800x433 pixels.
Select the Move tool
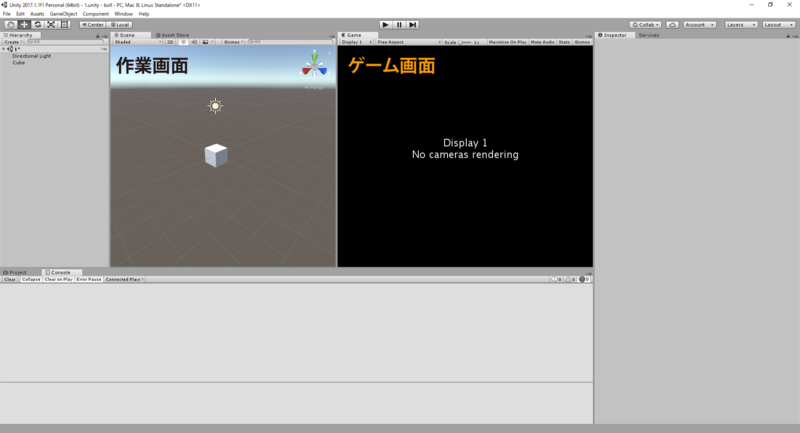pyautogui.click(x=24, y=24)
